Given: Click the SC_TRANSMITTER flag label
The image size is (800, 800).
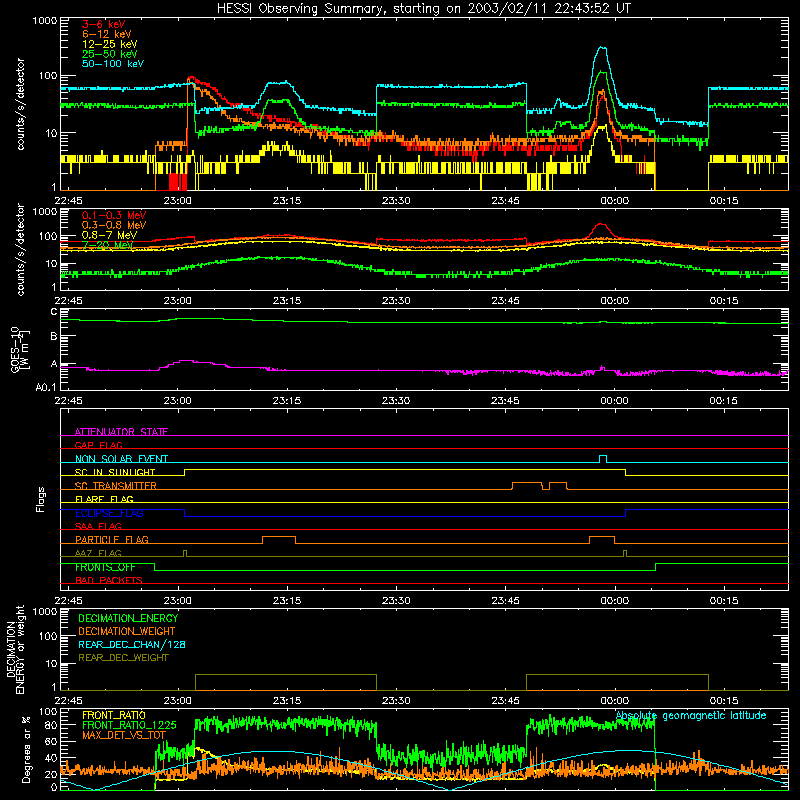Looking at the screenshot, I should (x=116, y=486).
